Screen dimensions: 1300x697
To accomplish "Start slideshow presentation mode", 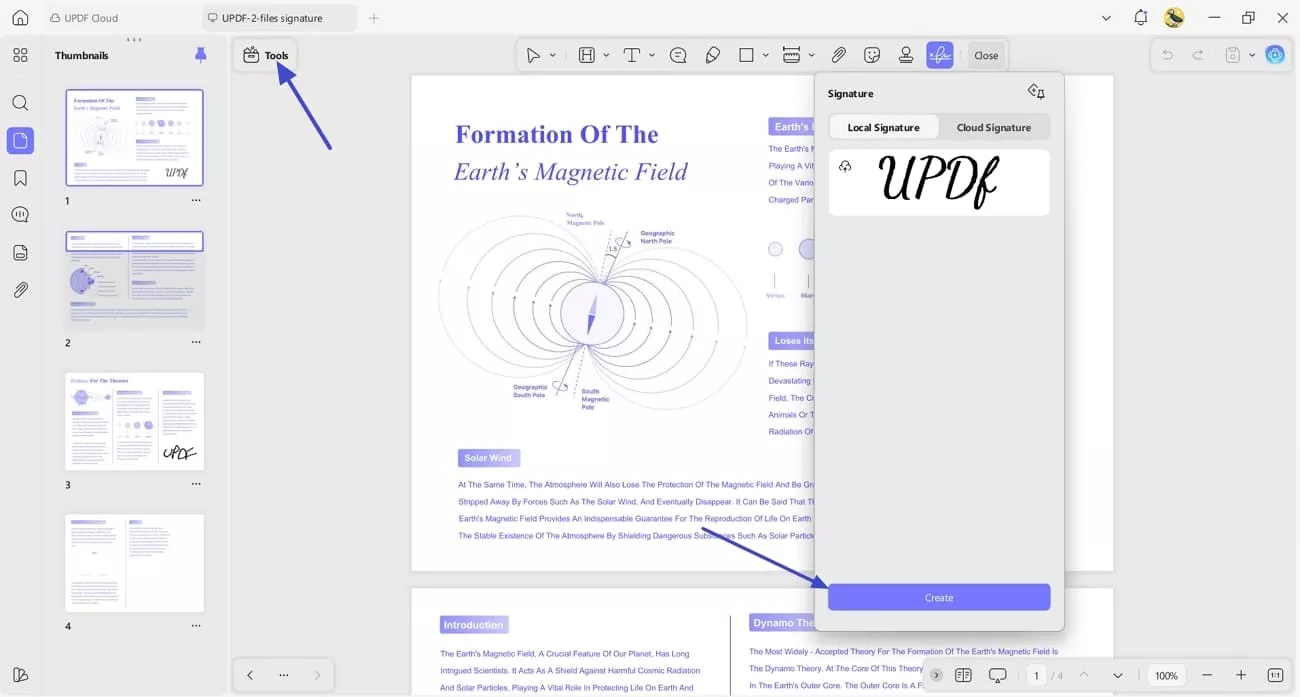I will click(997, 675).
